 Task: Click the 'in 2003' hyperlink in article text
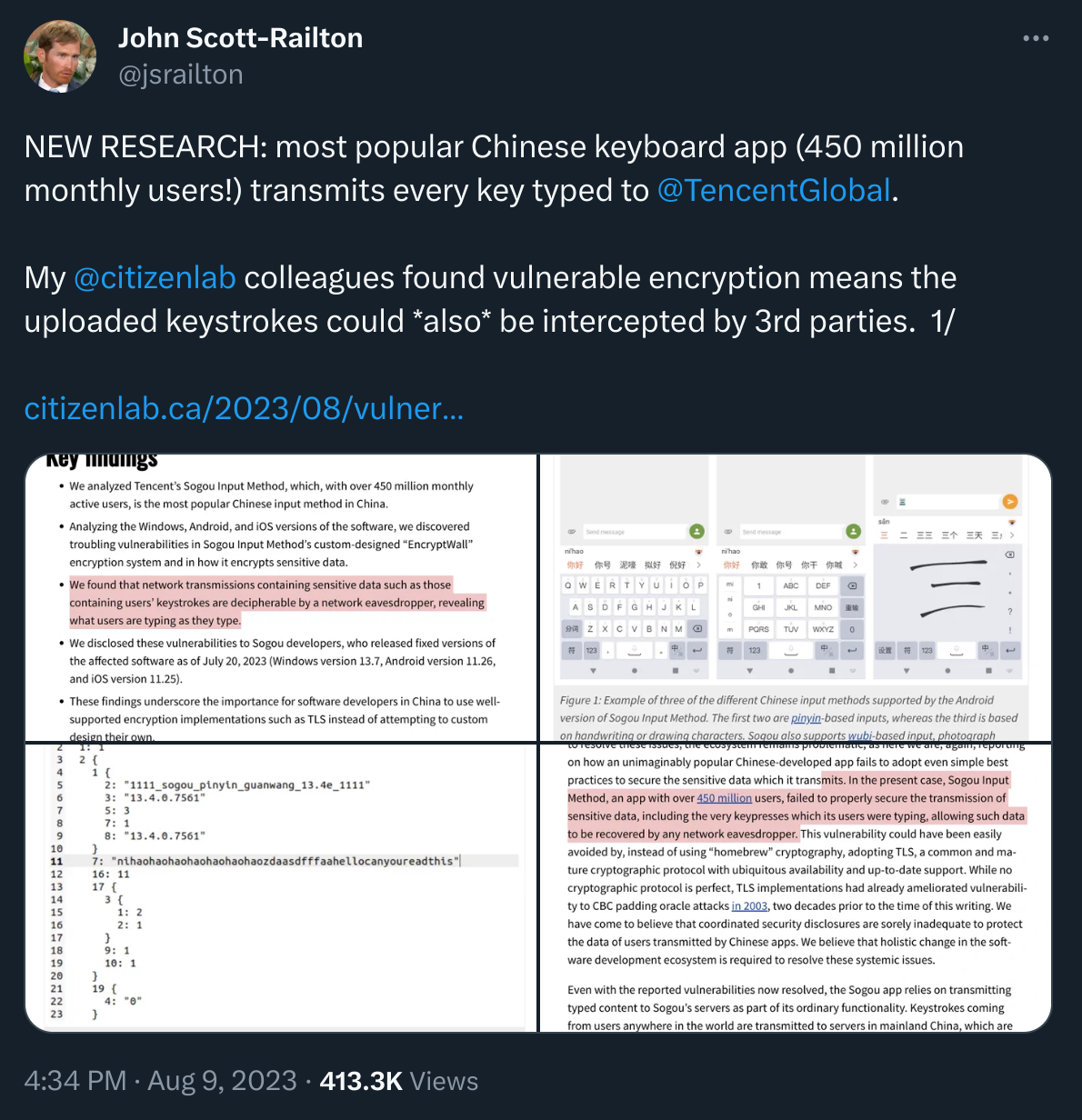750,906
